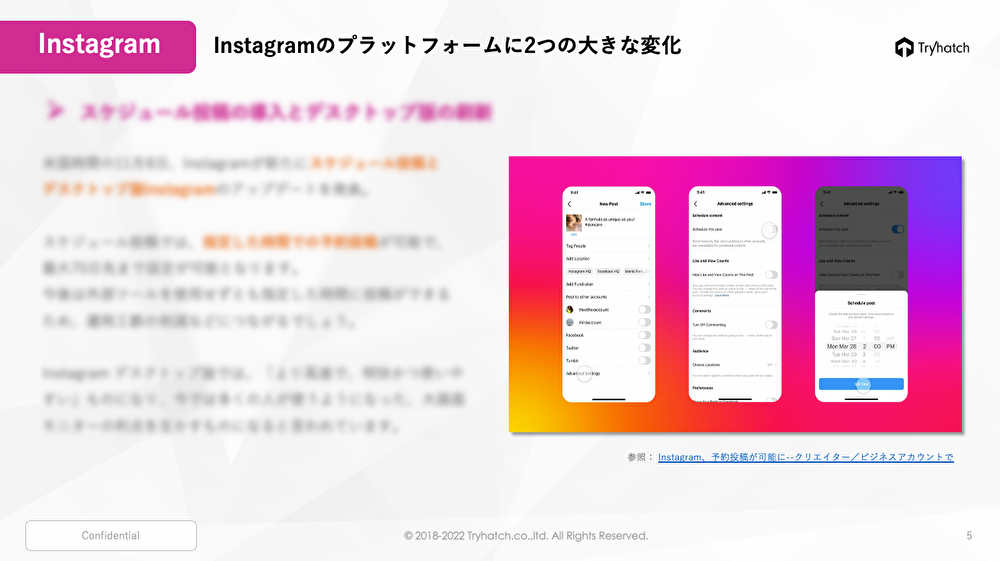This screenshot has width=1000, height=561.
Task: Tap back chevron on the dimmed Advanced settings screen
Action: point(822,204)
